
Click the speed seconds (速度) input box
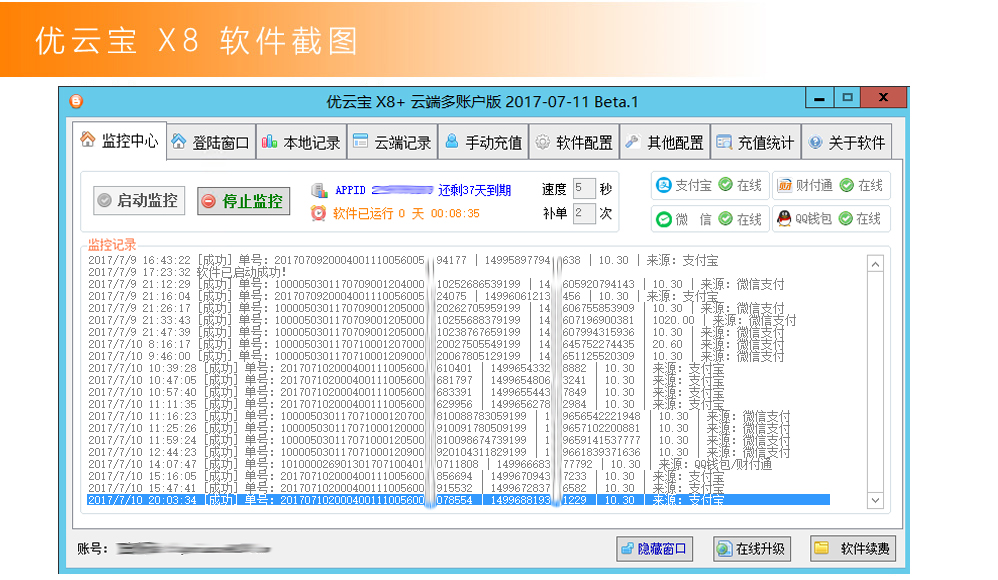pos(584,189)
